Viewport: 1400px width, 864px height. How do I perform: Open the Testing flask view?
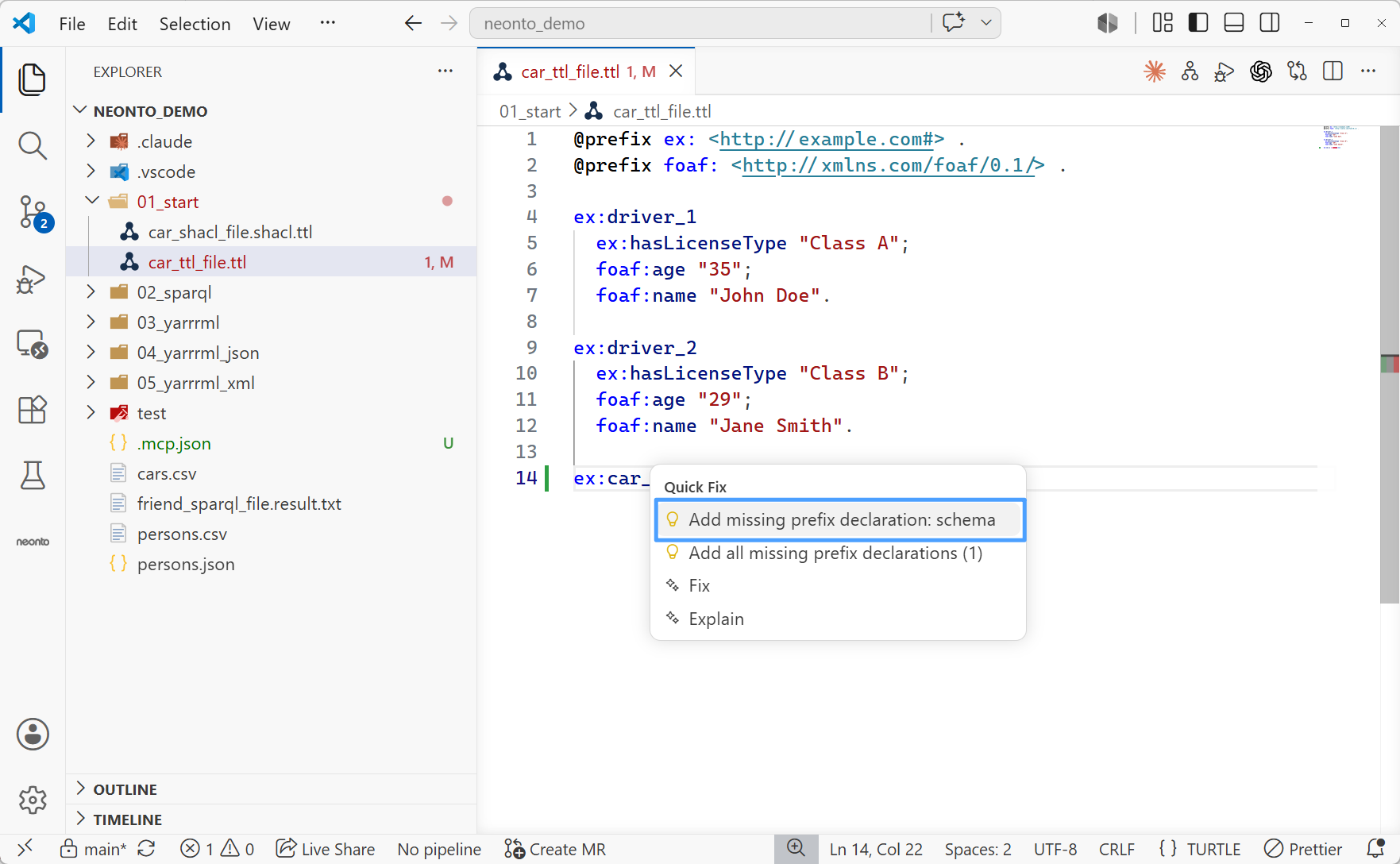point(33,476)
